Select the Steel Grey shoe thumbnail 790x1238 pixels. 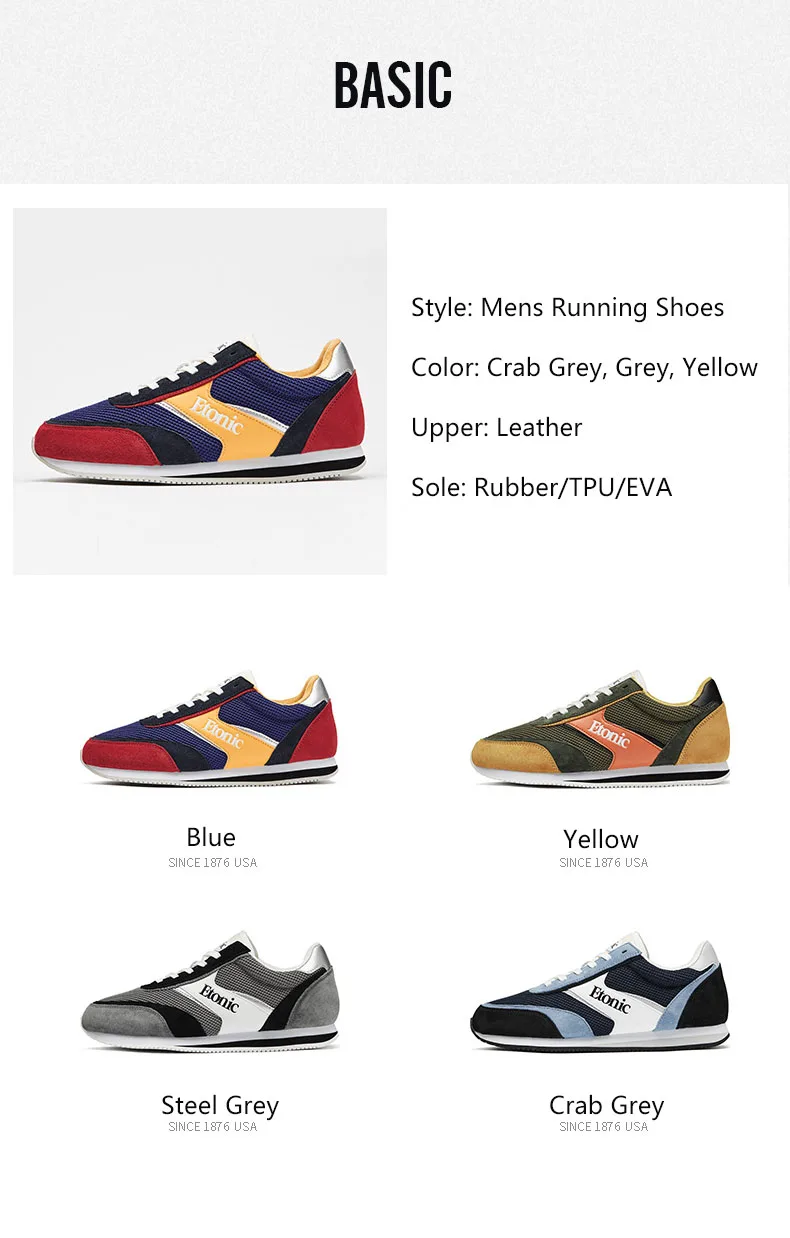click(210, 993)
